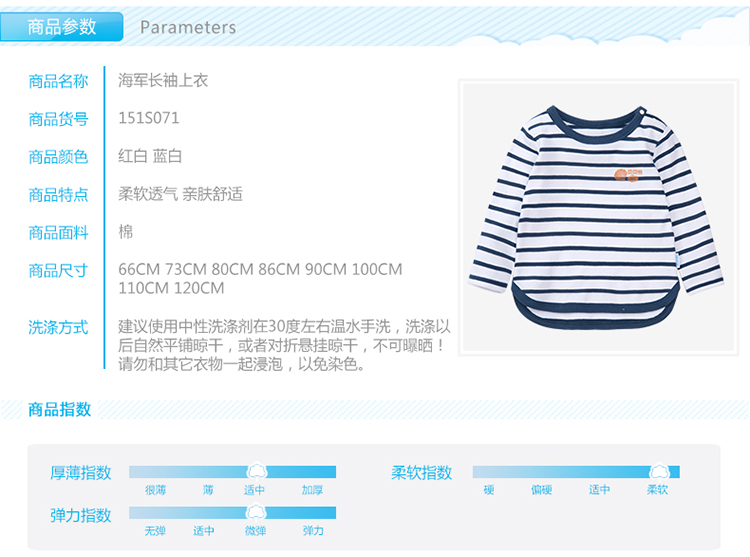
Task: Select 加厚 on the thickness scale
Action: (312, 490)
